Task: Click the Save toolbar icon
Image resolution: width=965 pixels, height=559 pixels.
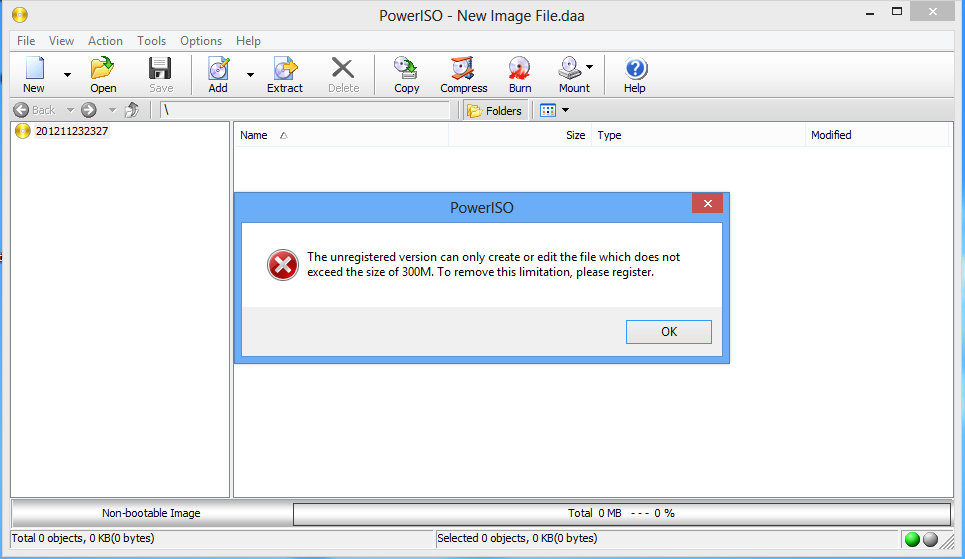Action: pos(161,74)
